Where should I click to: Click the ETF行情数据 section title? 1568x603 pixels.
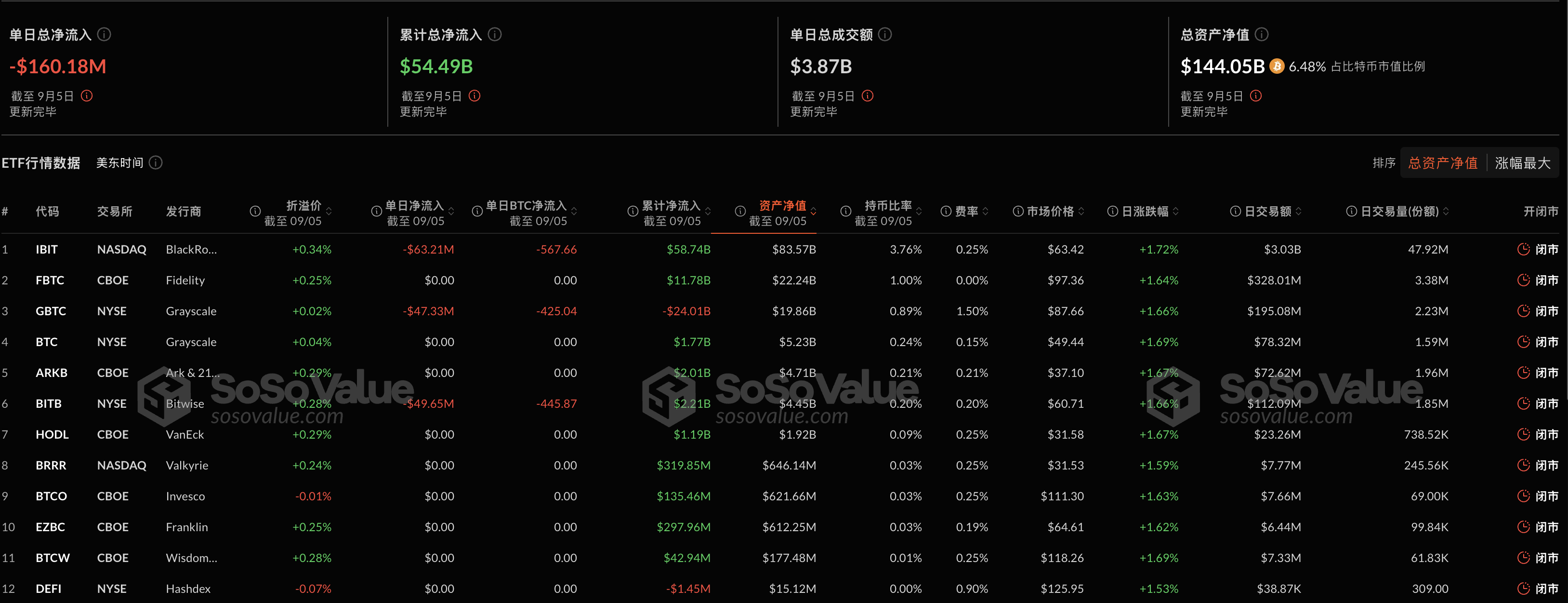point(41,162)
